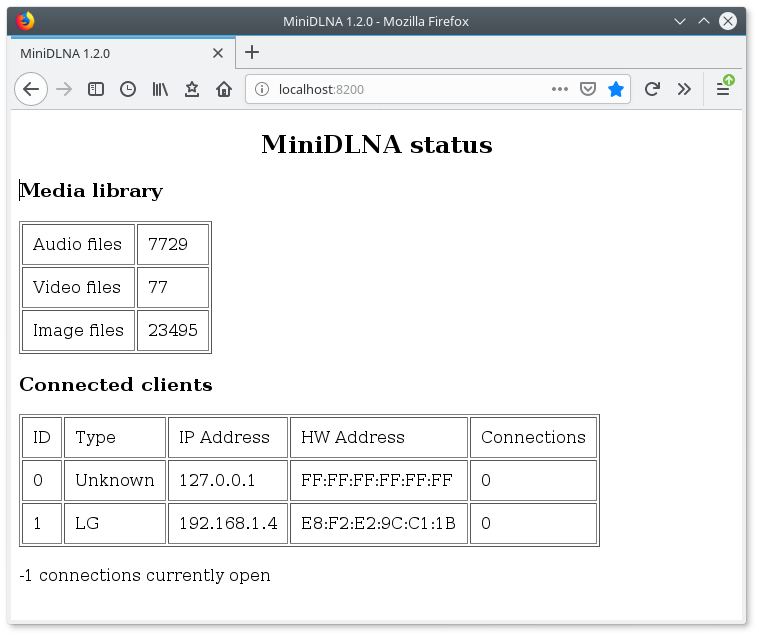Click the 23495 image count cell
The height and width of the screenshot is (637, 759).
point(173,331)
